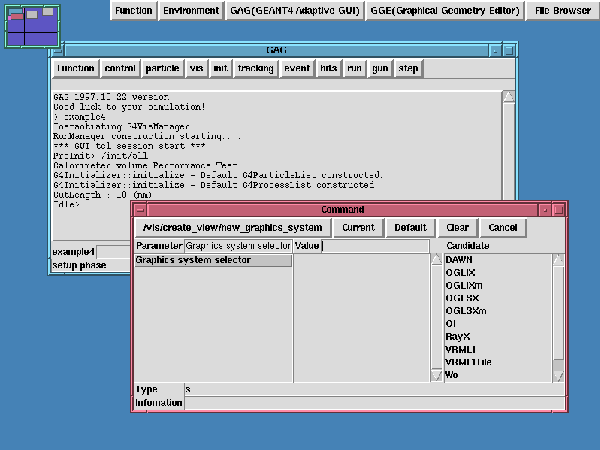Open GAG (GEANT4 Adaptive GUI) top item
The width and height of the screenshot is (600, 450).
point(295,10)
